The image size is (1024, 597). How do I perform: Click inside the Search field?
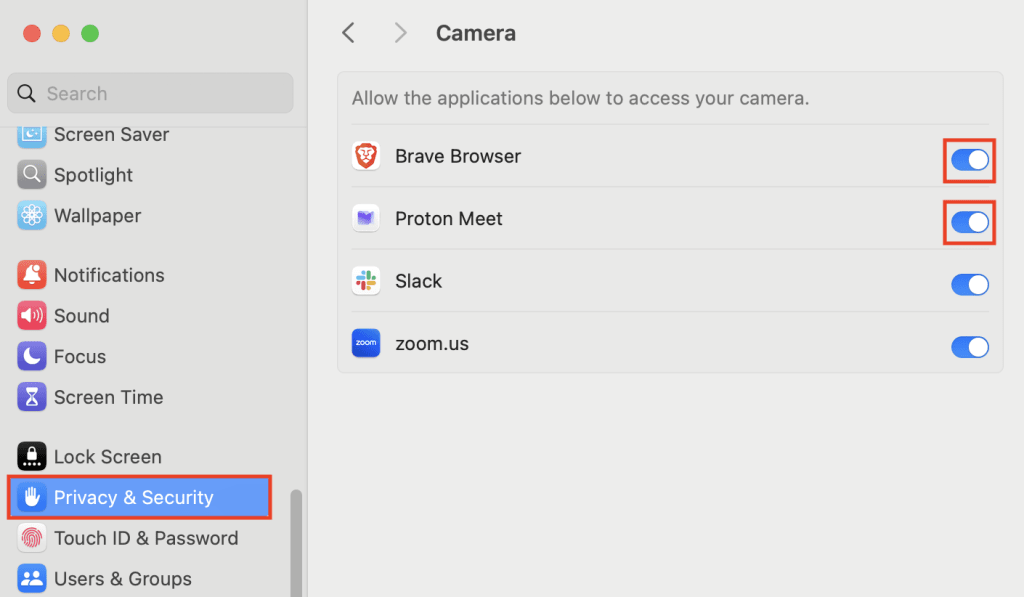[x=149, y=93]
